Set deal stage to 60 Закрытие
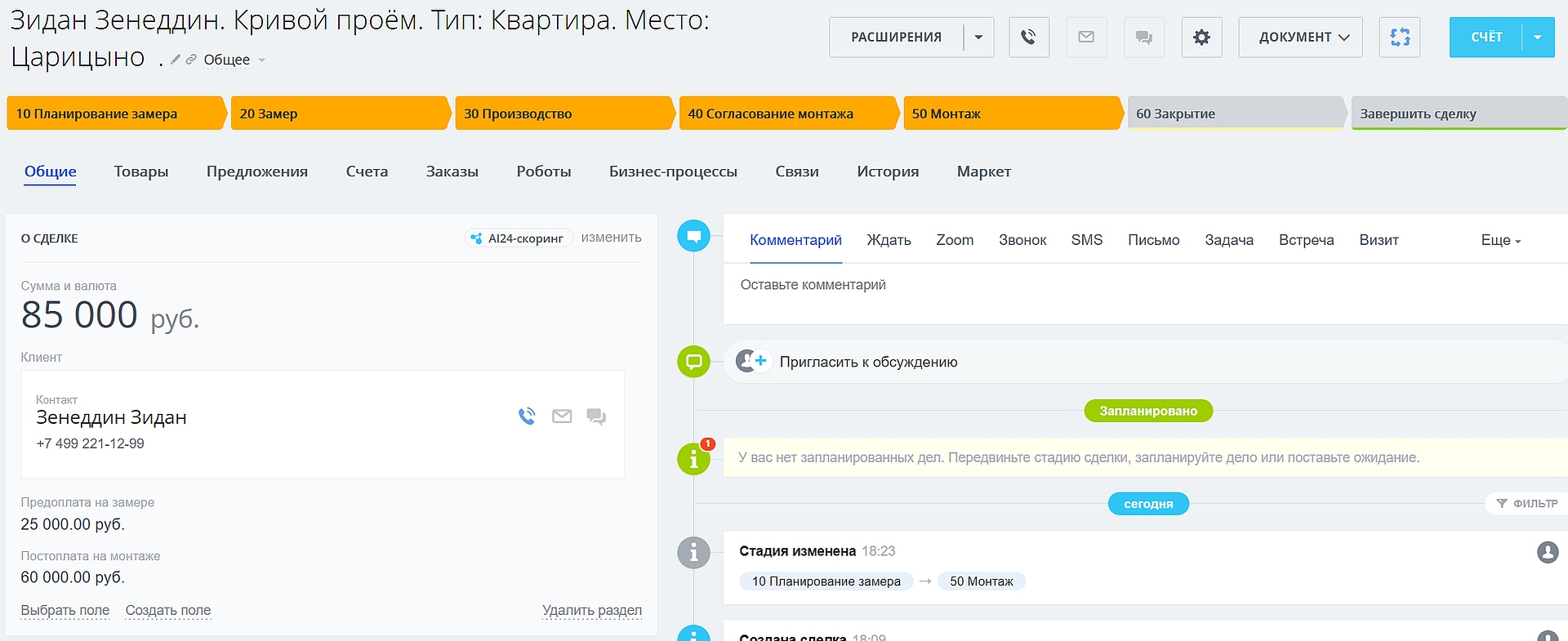This screenshot has height=641, width=1568. 1233,114
